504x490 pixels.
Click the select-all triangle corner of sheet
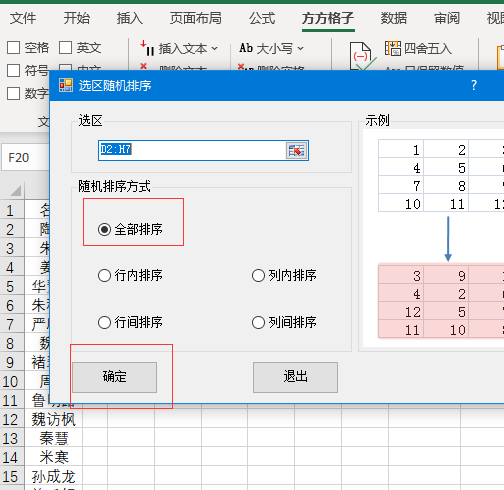(15, 191)
